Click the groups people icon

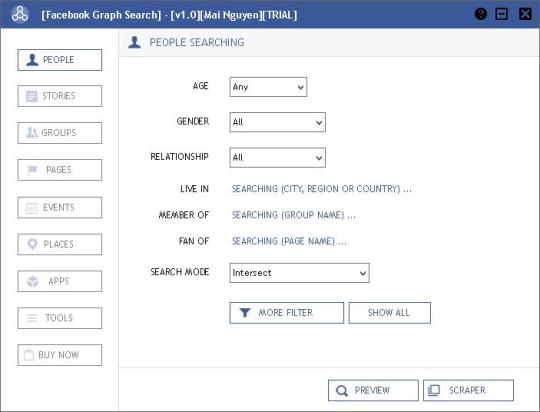coord(32,132)
